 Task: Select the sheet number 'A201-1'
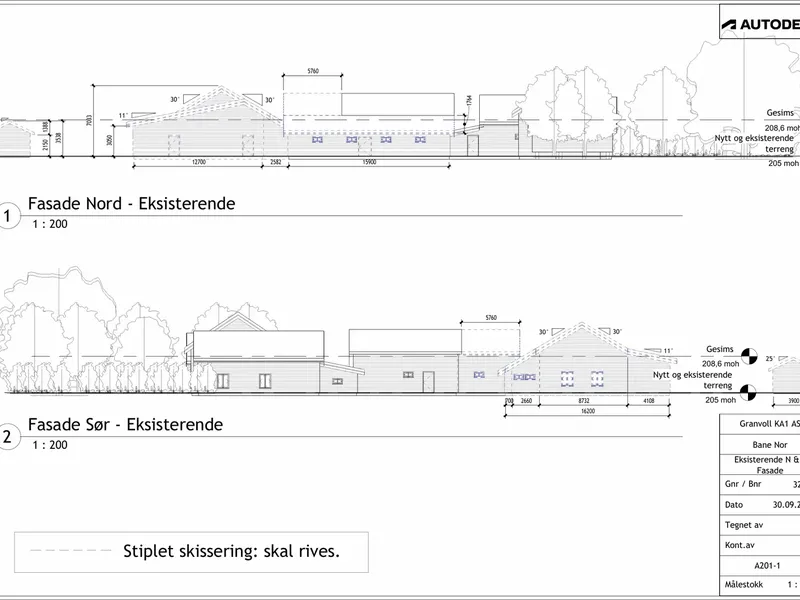[x=767, y=566]
